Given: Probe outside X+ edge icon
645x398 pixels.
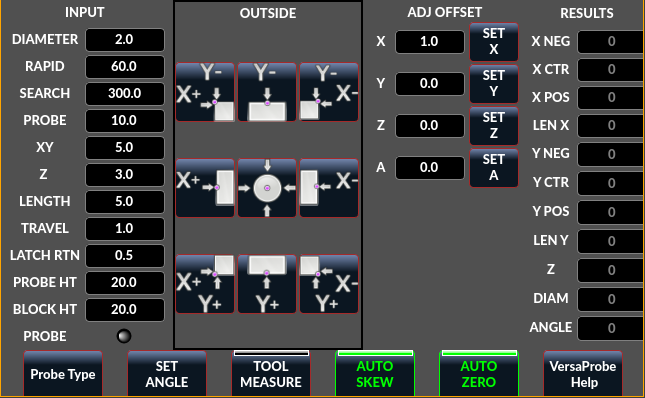Looking at the screenshot, I should 205,188.
